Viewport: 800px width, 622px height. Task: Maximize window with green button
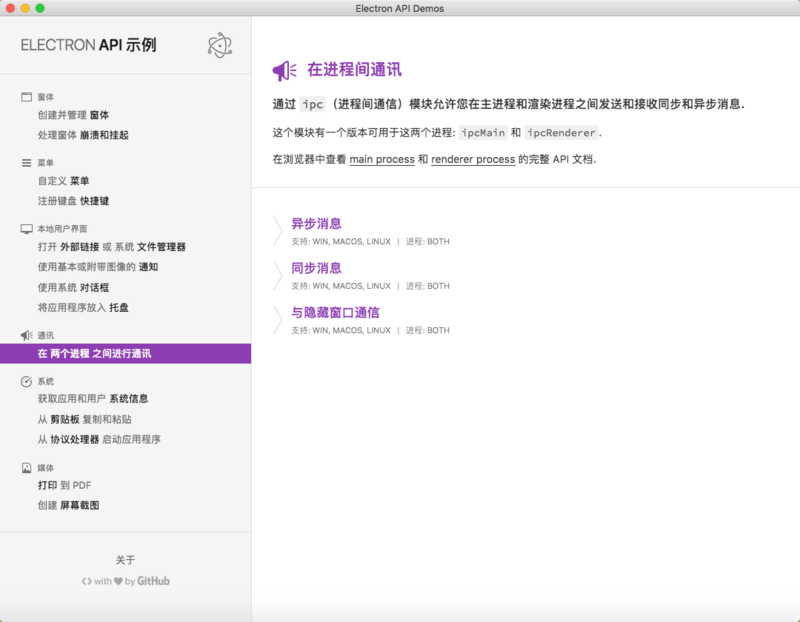40,8
